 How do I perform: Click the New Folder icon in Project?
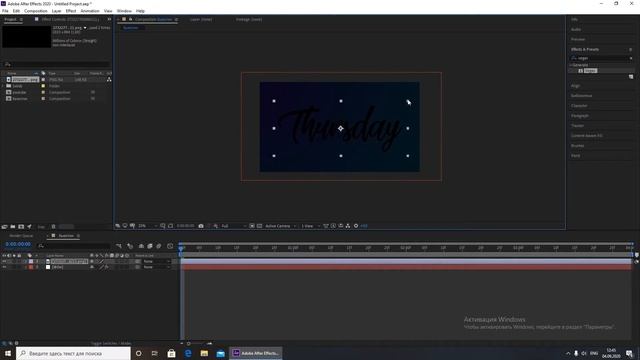13,227
